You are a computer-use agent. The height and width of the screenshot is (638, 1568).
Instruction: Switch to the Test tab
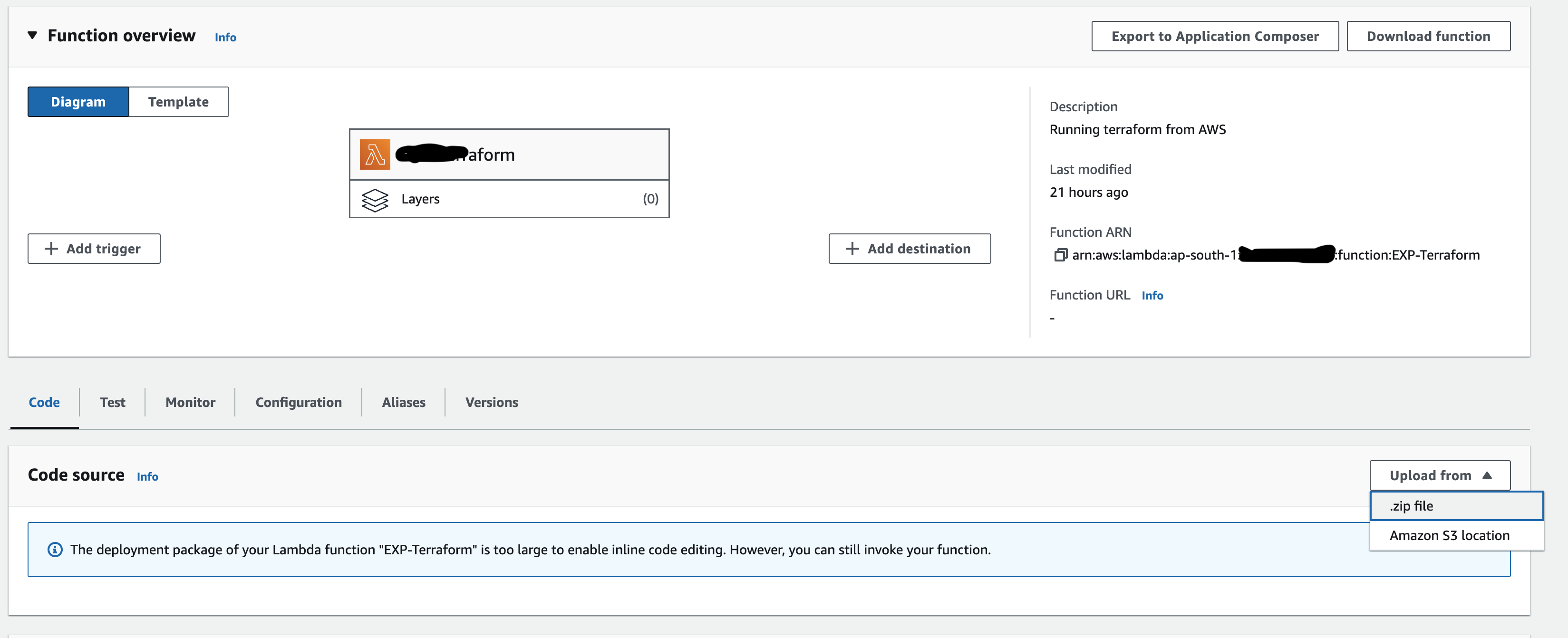point(112,402)
